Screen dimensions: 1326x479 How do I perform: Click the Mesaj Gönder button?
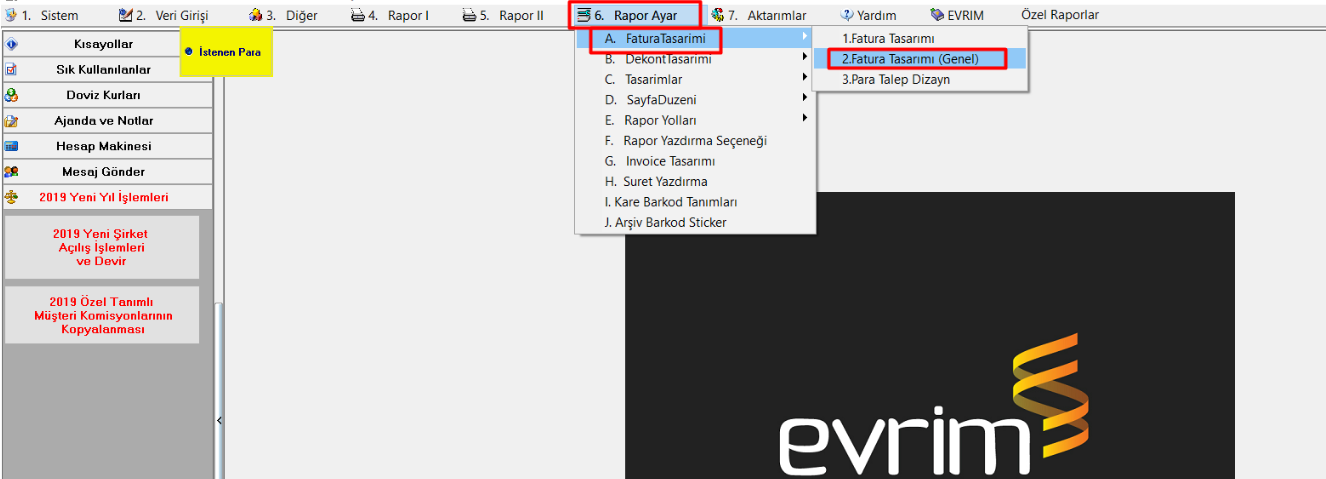pyautogui.click(x=107, y=172)
